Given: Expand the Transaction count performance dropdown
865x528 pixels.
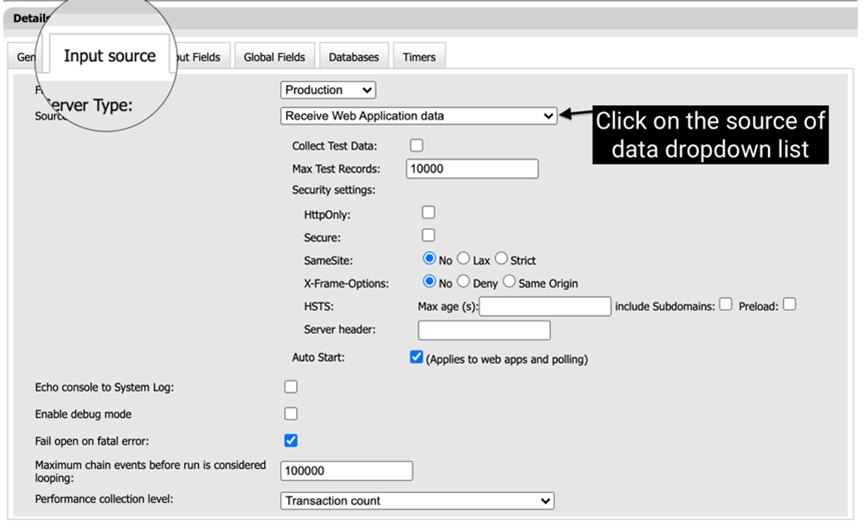Looking at the screenshot, I should pos(417,501).
